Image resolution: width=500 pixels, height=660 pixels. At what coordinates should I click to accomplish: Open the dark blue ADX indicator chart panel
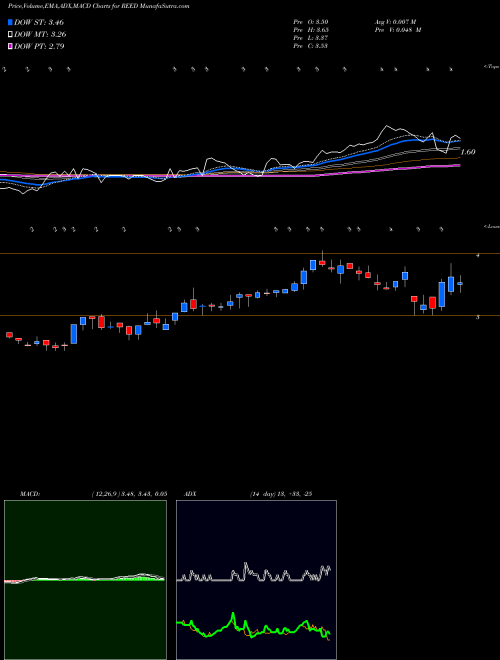[x=256, y=580]
